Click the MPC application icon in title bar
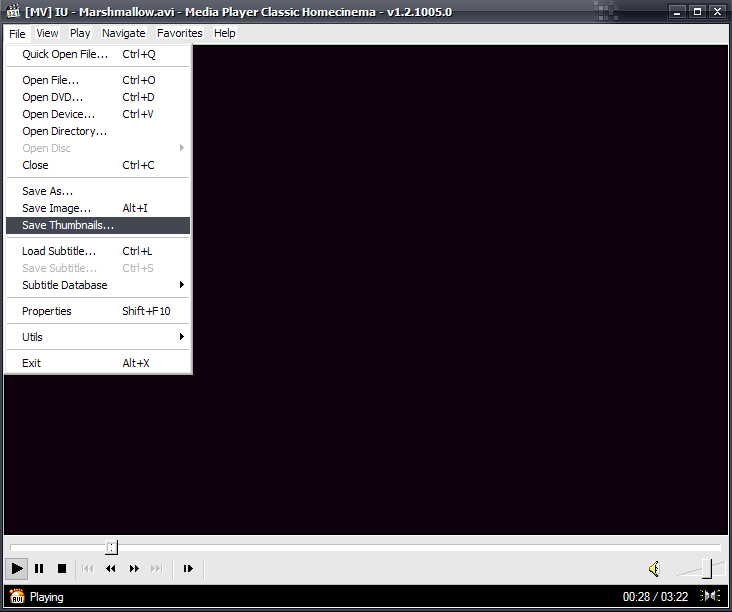Viewport: 732px width, 612px height. coord(13,11)
